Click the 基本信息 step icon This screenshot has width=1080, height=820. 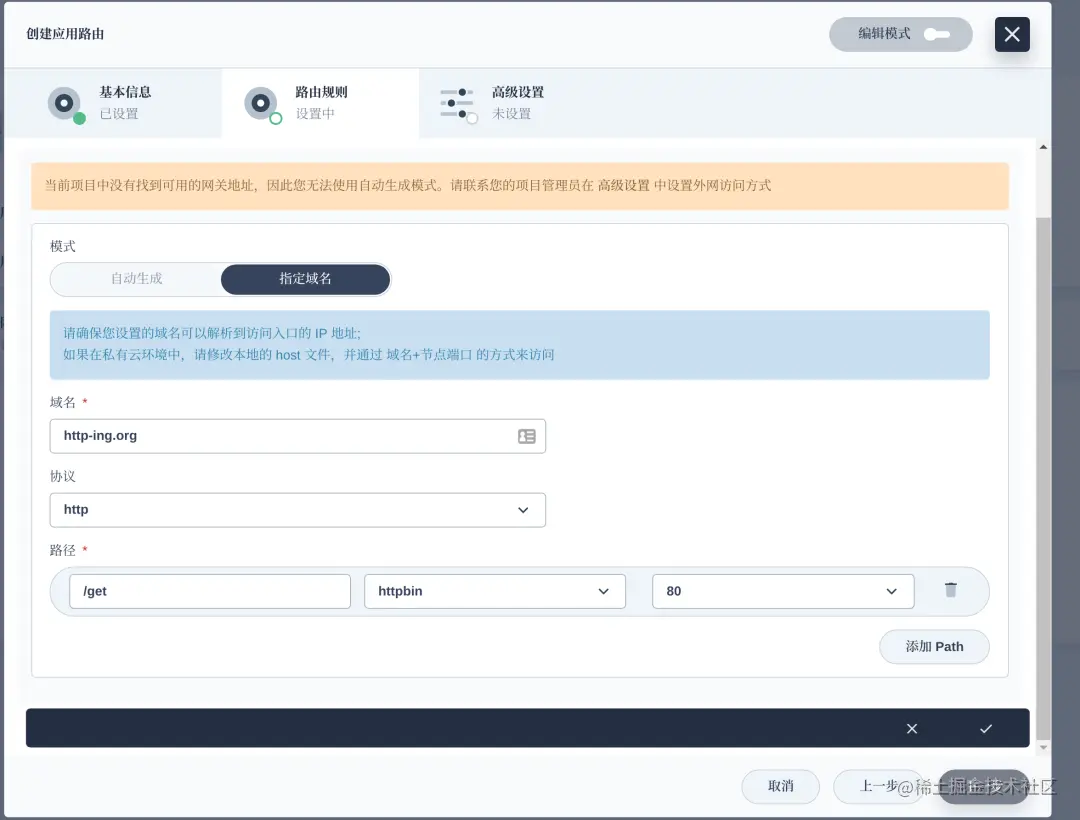tap(65, 105)
